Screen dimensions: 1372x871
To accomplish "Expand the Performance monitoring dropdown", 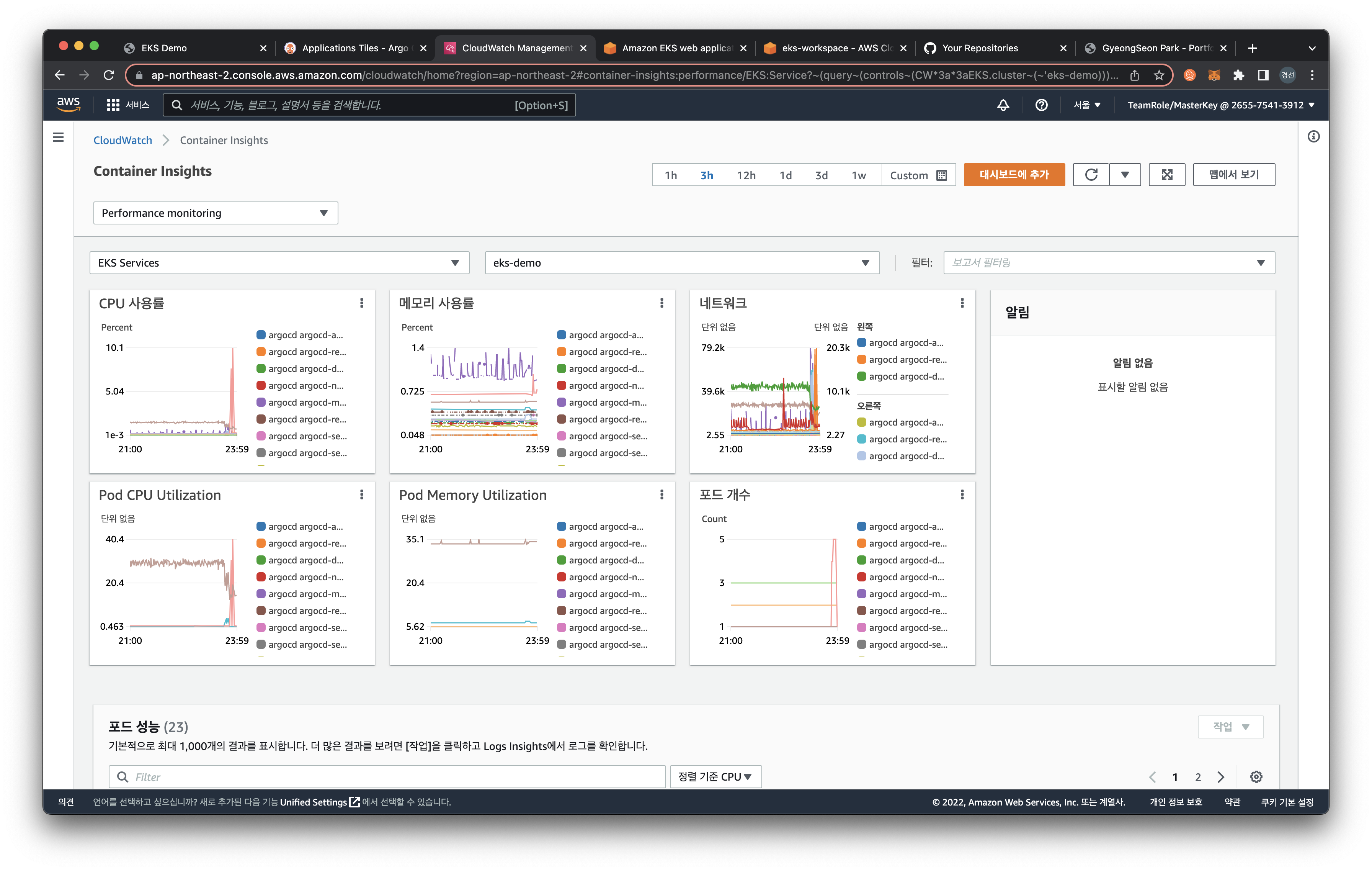I will coord(216,213).
